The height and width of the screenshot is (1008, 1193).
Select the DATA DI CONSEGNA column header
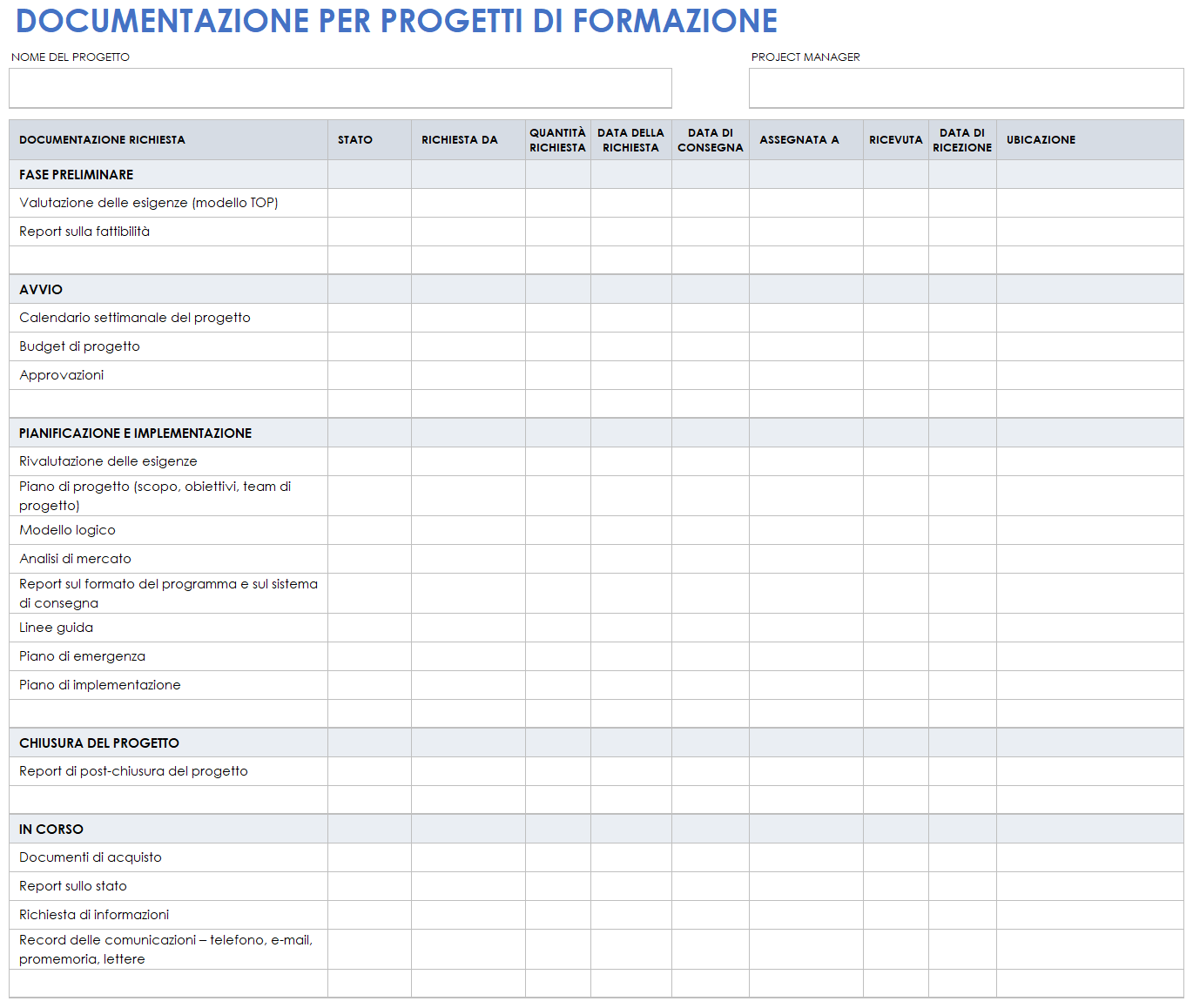tap(711, 140)
